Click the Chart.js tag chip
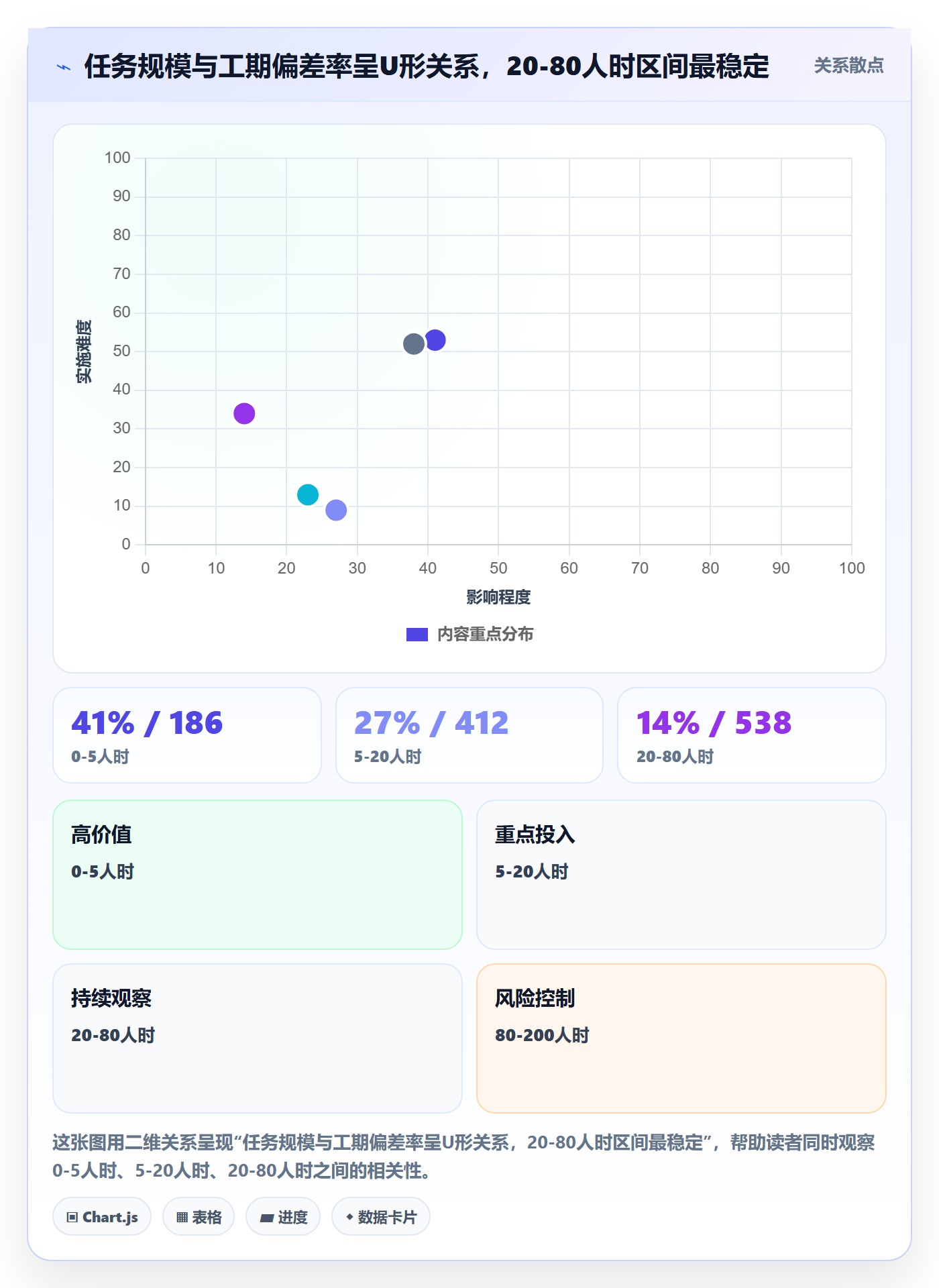 click(x=102, y=1217)
